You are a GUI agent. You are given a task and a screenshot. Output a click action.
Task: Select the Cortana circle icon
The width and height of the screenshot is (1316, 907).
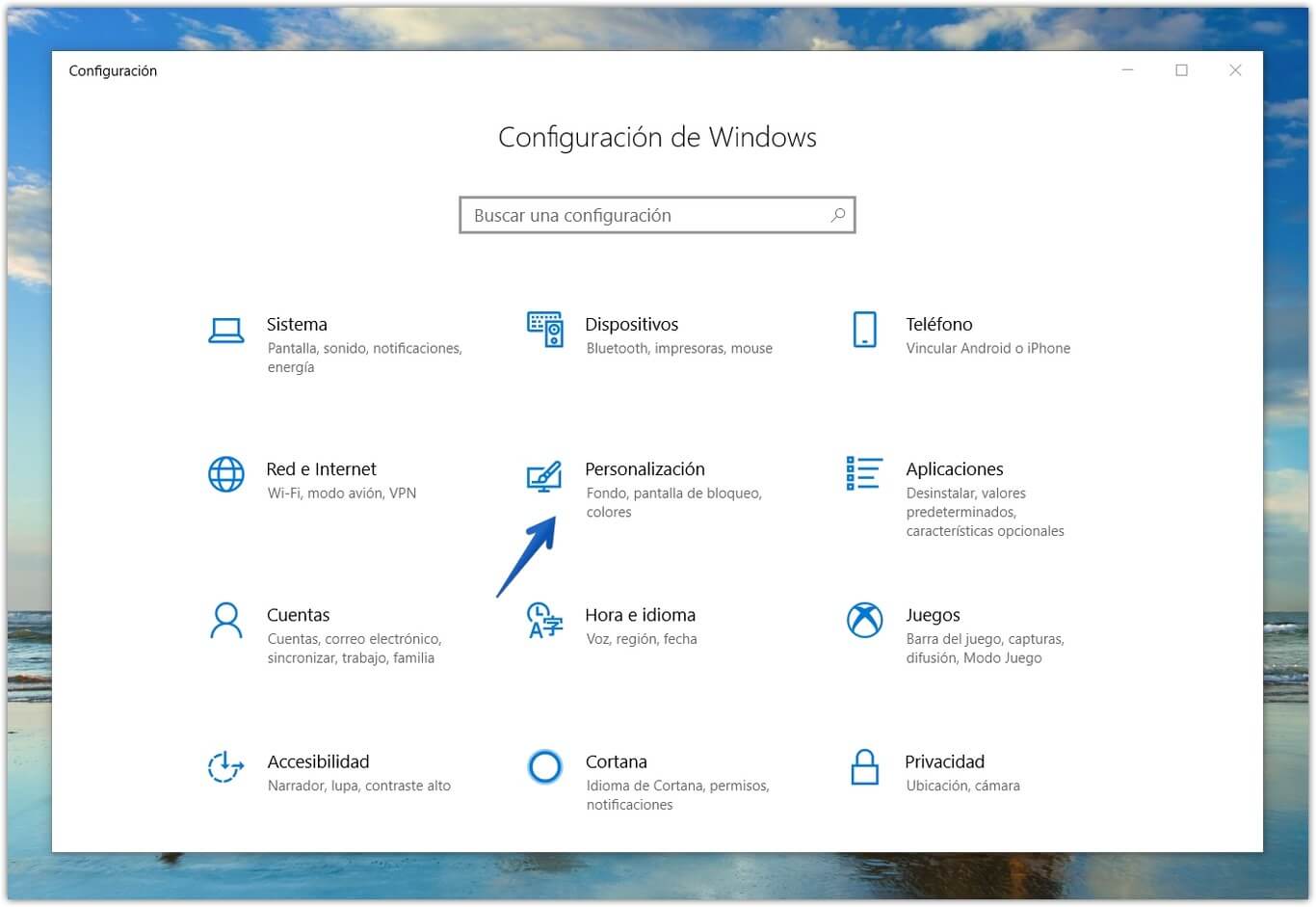[544, 767]
